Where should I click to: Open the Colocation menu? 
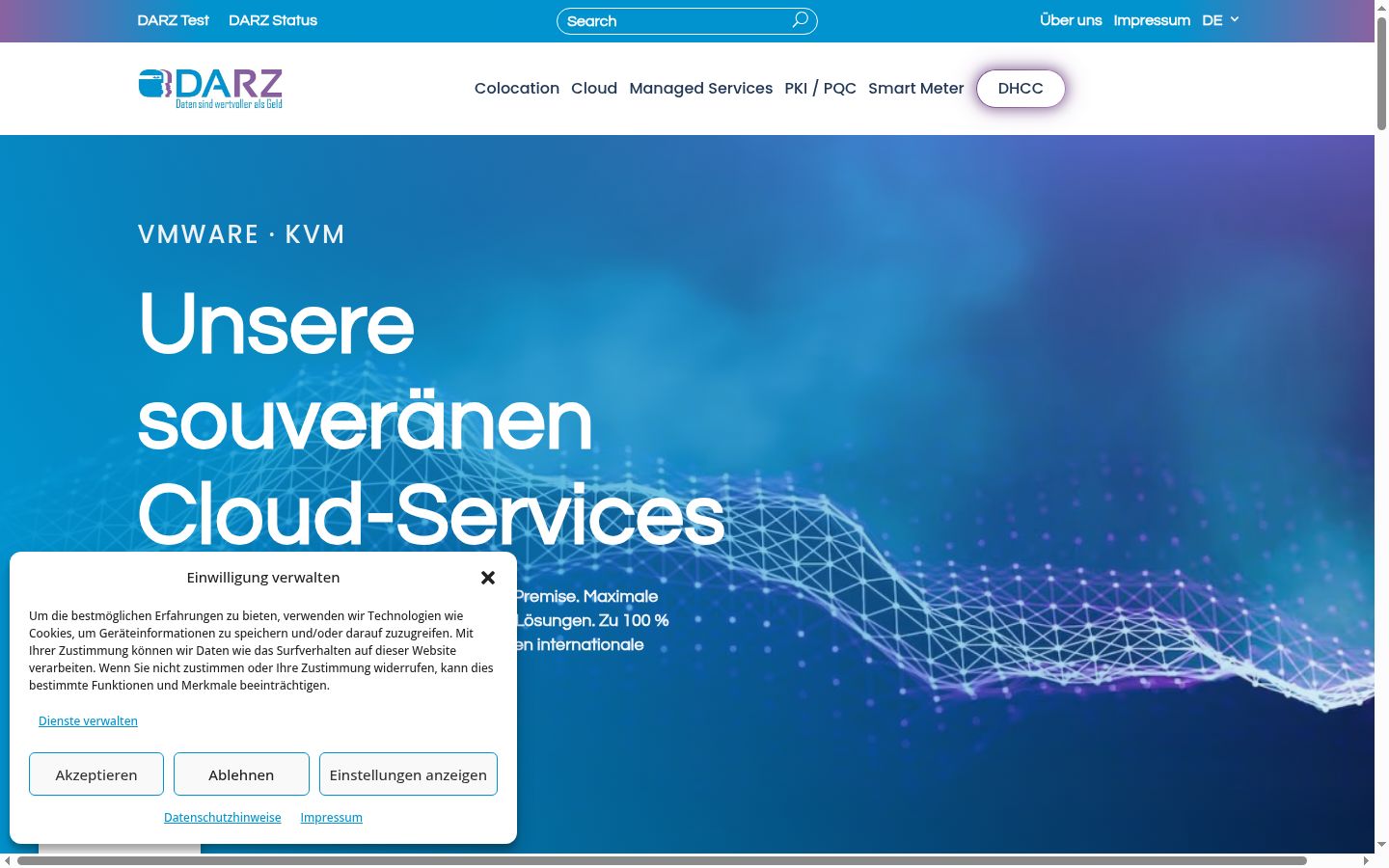(x=517, y=88)
